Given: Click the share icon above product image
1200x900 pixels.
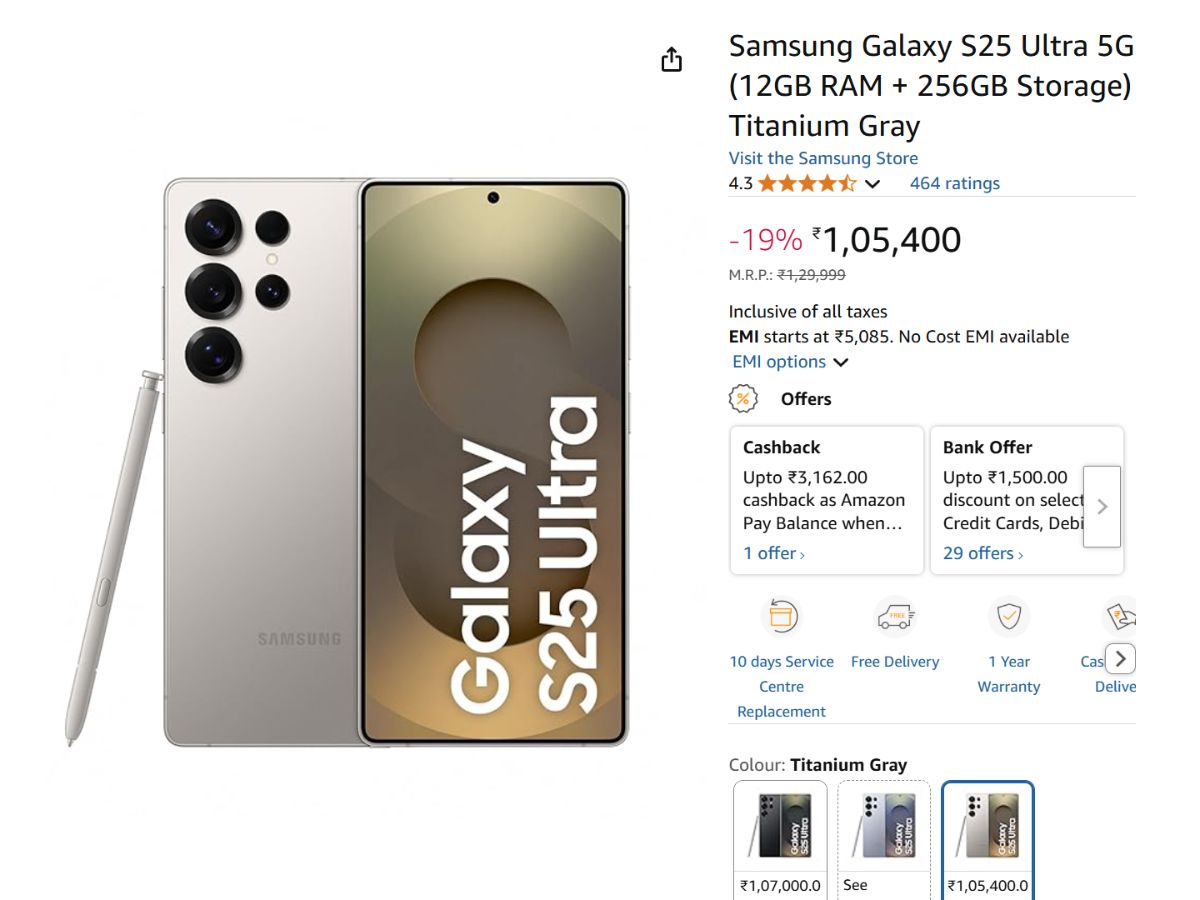Looking at the screenshot, I should click(x=672, y=60).
